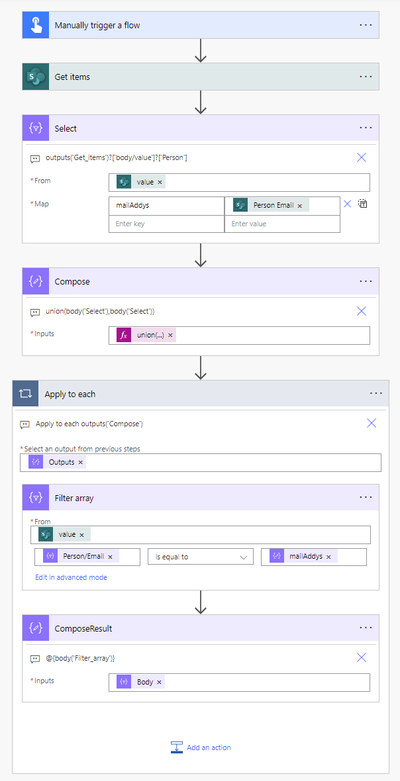Open the Filter array ellipsis menu
Viewport: 400px width, 781px height.
366,497
